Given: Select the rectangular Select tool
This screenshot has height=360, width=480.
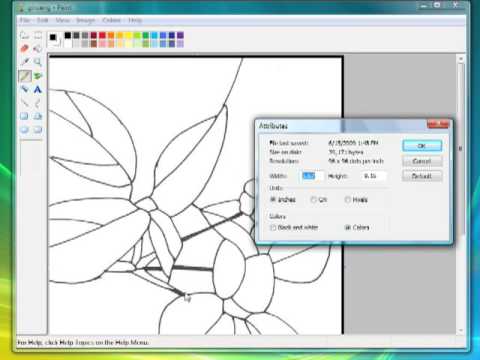Looking at the screenshot, I should pos(38,35).
